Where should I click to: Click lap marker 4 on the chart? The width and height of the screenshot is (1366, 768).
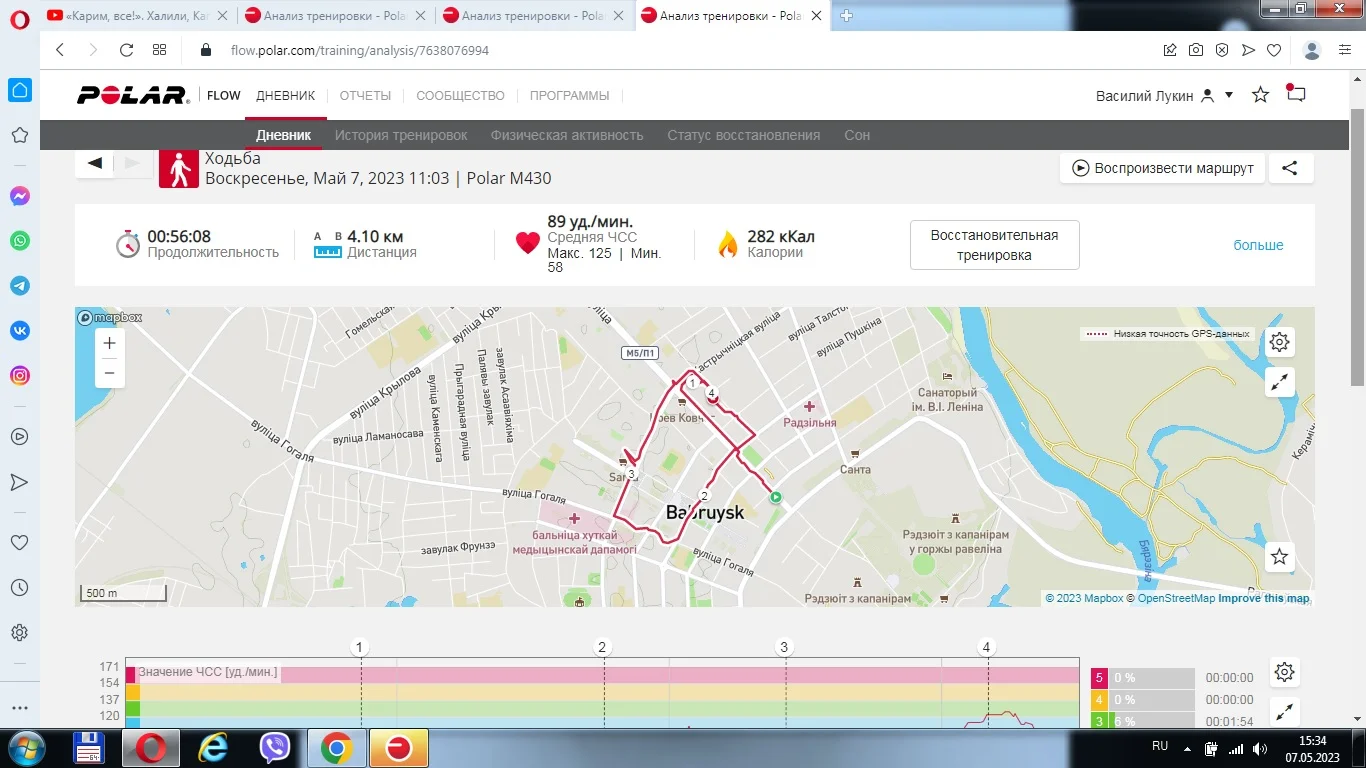tap(986, 647)
